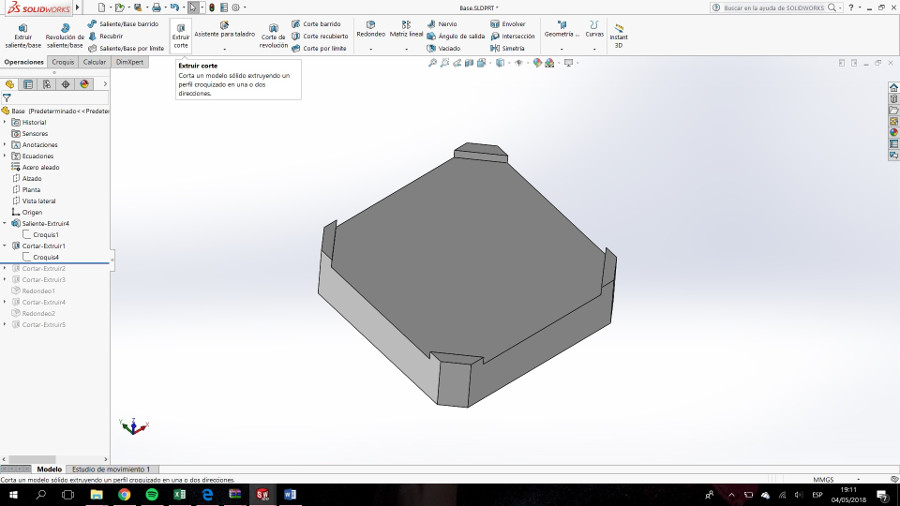The image size is (900, 506).
Task: Open ConfigurationManager tab icon
Action: tap(46, 84)
